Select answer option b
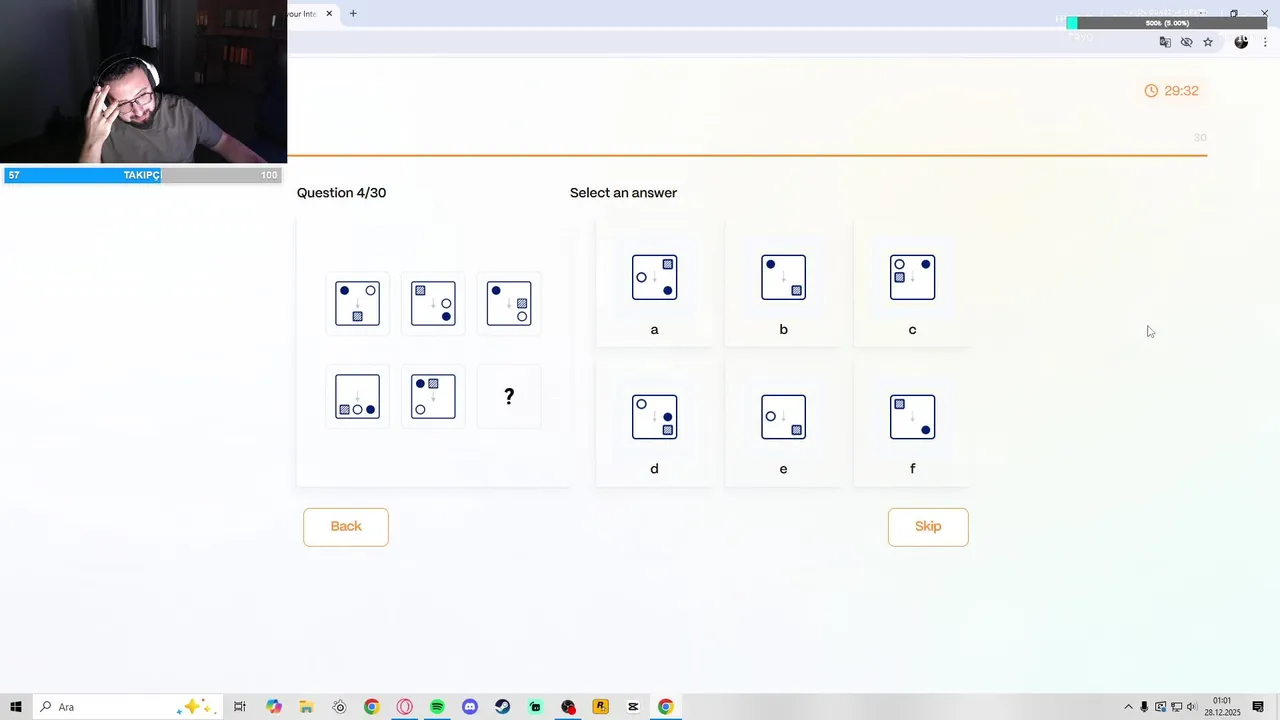Image resolution: width=1280 pixels, height=720 pixels. coord(783,283)
